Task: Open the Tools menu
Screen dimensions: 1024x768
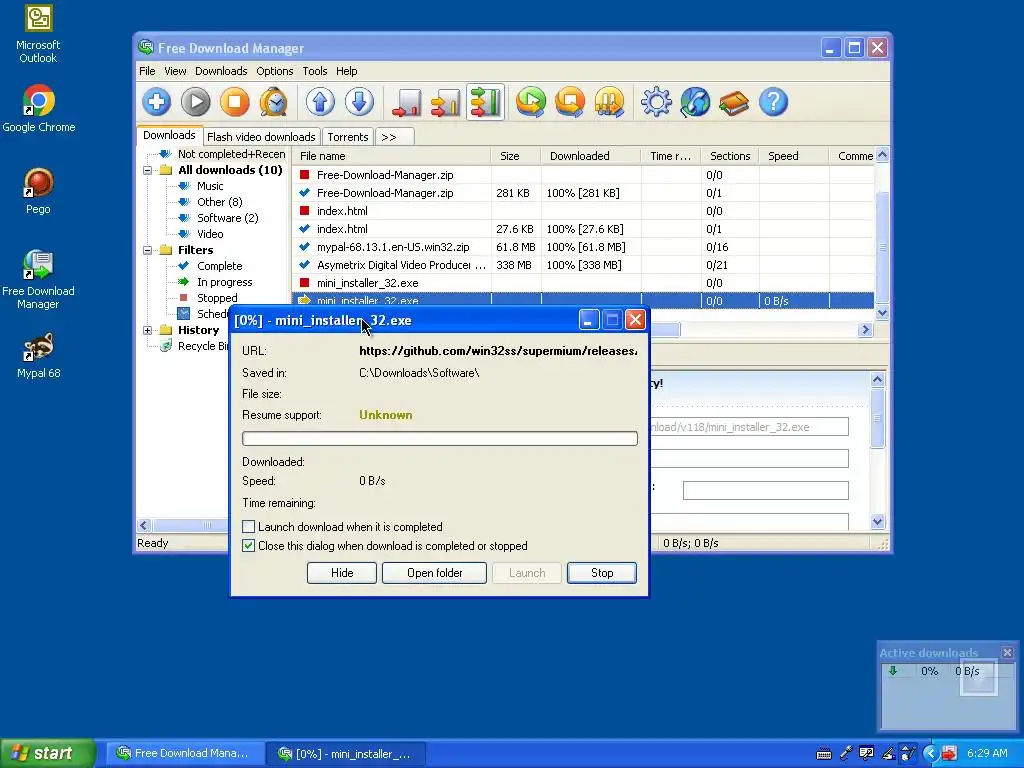Action: coord(315,71)
